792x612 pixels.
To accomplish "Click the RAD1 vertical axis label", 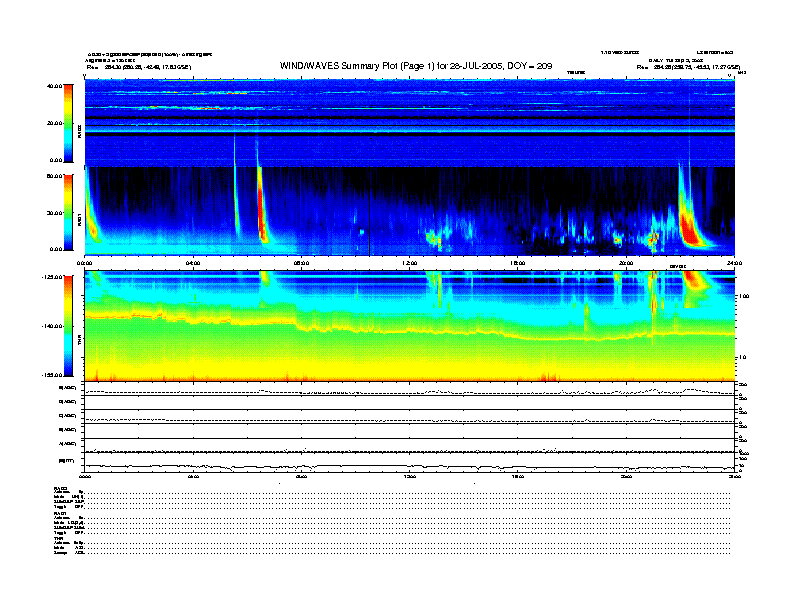I will click(79, 220).
